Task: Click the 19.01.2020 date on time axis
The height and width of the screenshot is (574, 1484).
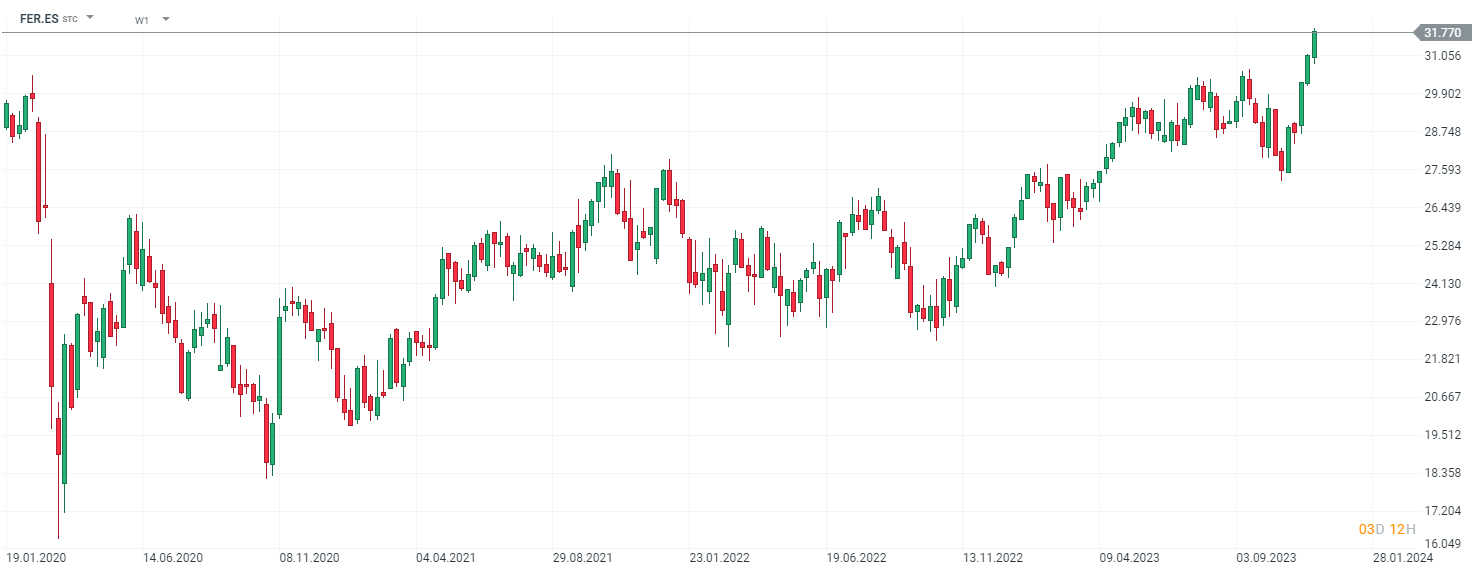Action: pos(36,557)
